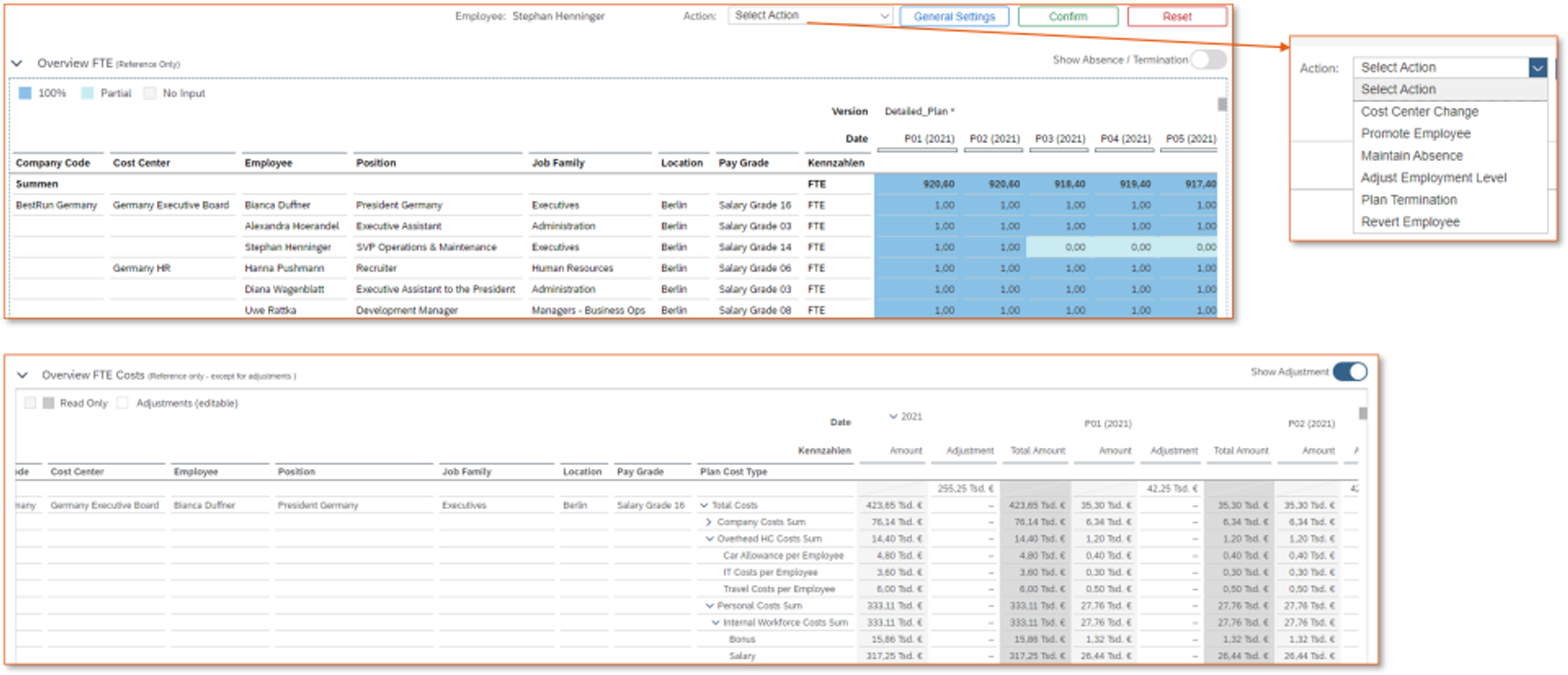Image resolution: width=1568 pixels, height=675 pixels.
Task: Select Maintain Absence from the action list
Action: (1411, 155)
